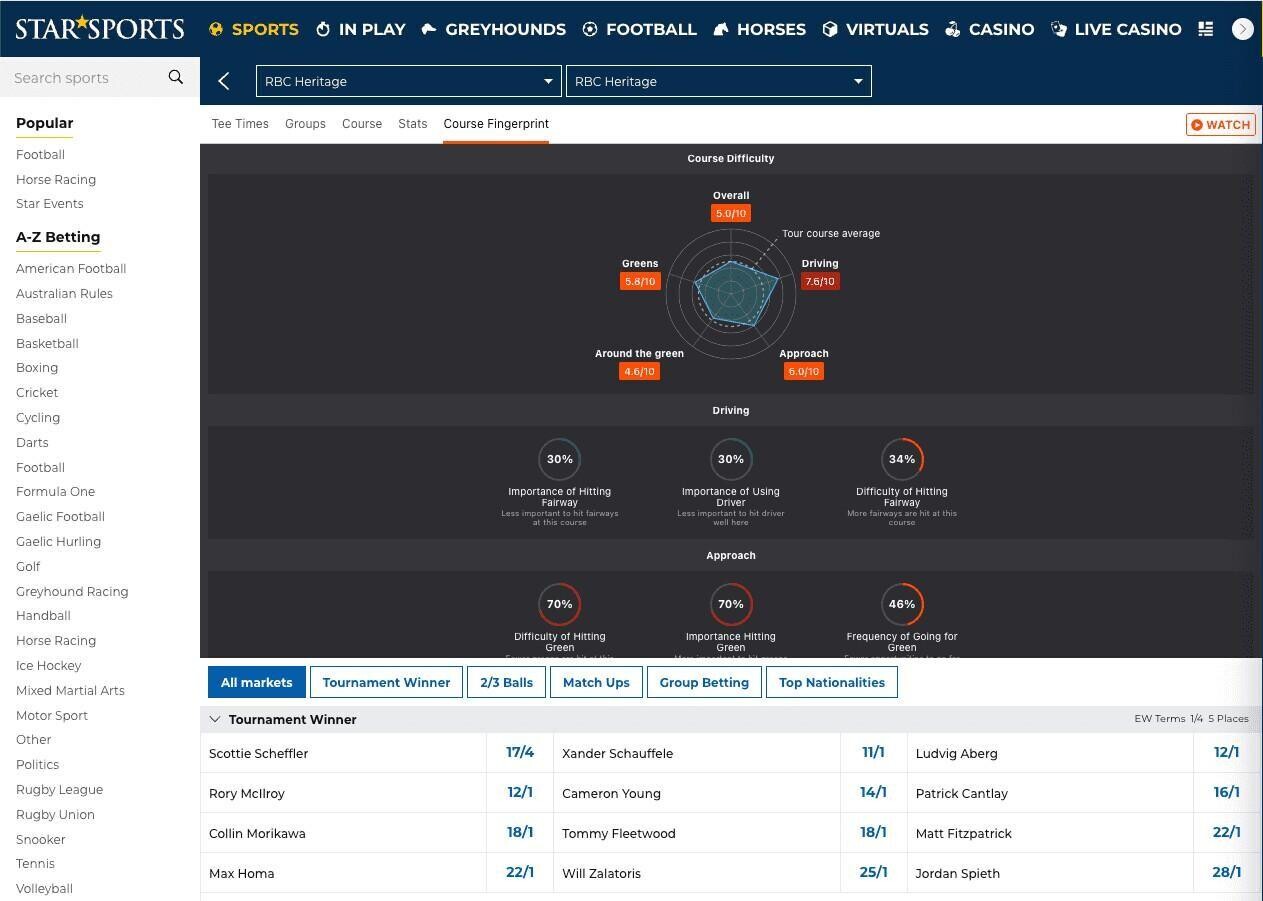Add Jordan Spieth at 28/1
The width and height of the screenshot is (1263, 901).
(x=1227, y=873)
